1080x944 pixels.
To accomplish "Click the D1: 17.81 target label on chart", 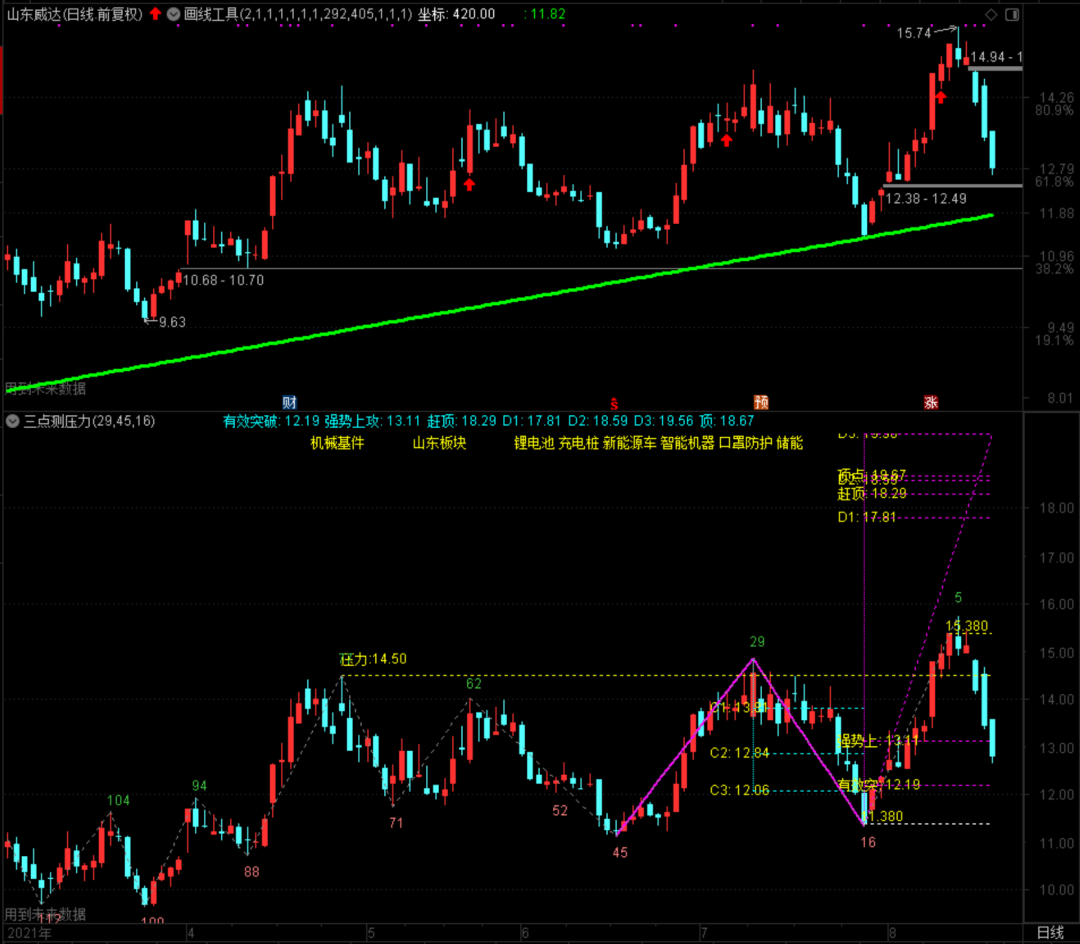I will pyautogui.click(x=866, y=517).
